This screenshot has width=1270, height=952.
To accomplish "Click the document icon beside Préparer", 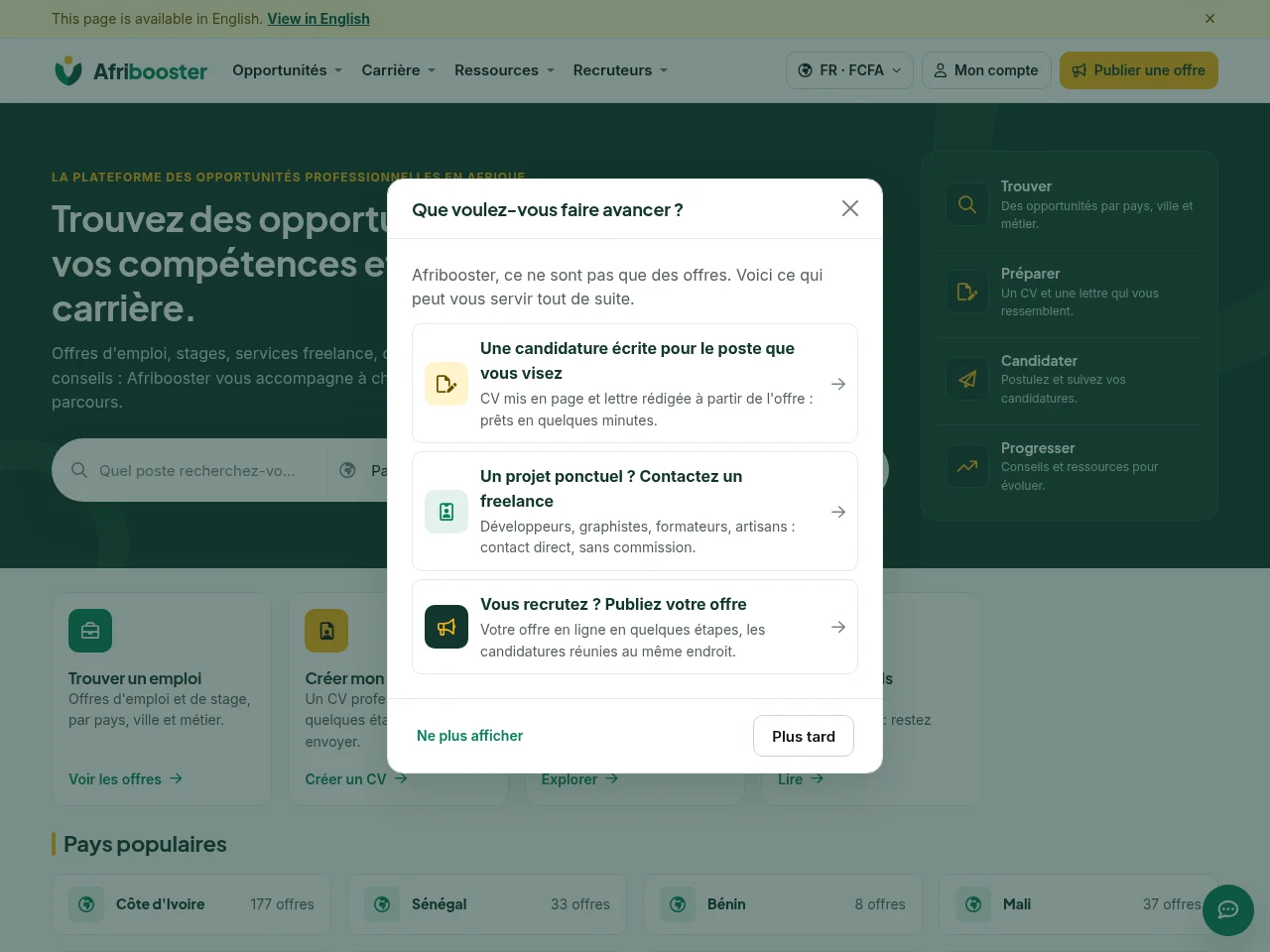I will pyautogui.click(x=967, y=292).
